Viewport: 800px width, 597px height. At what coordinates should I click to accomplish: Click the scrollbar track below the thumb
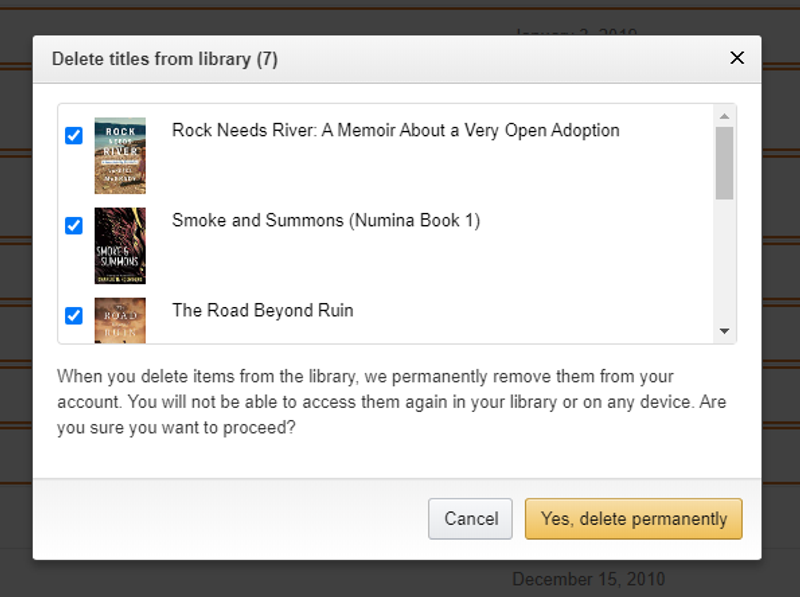(725, 260)
